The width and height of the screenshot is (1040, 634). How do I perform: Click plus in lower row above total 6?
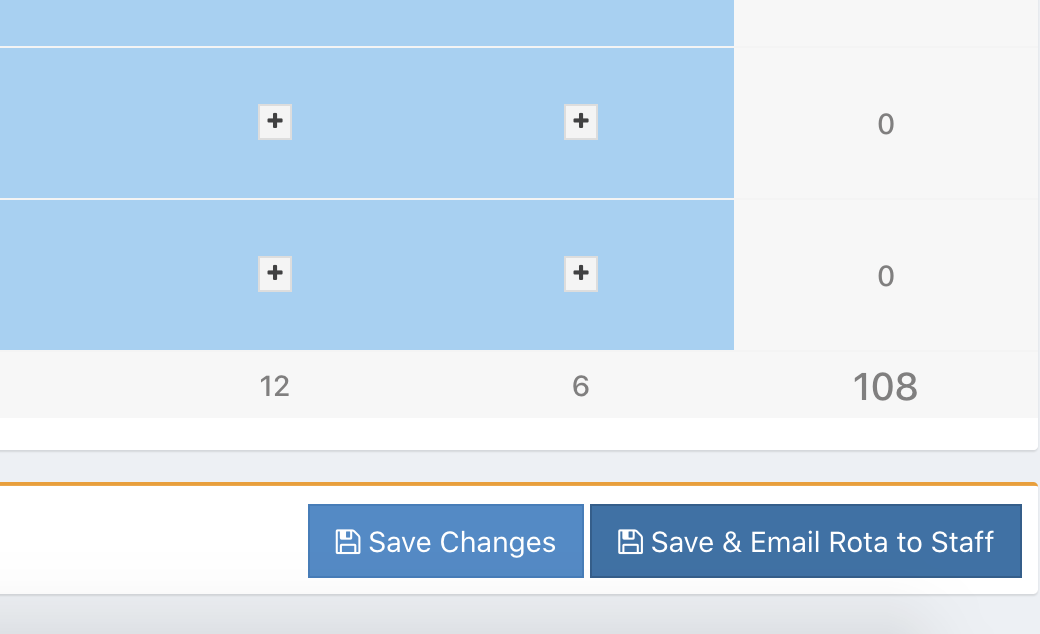point(581,273)
